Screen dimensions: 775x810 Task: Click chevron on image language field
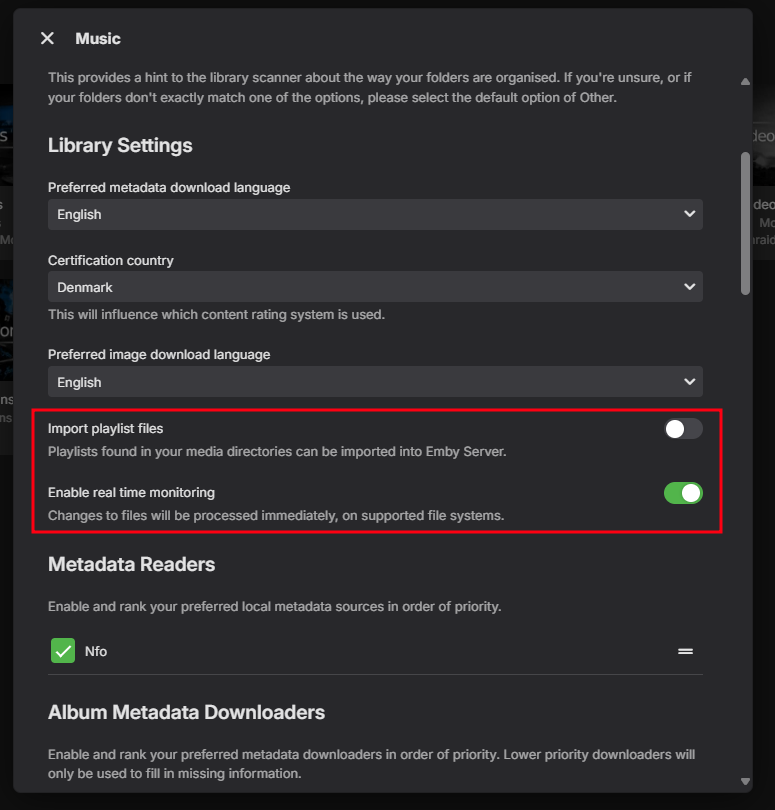point(689,382)
